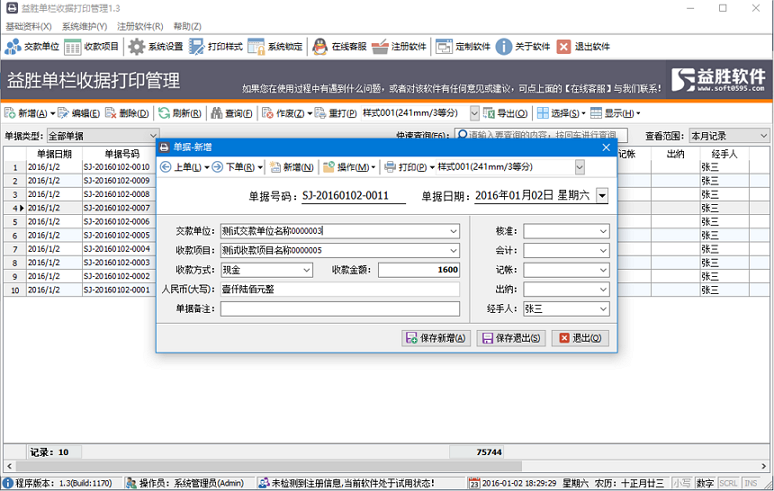The height and width of the screenshot is (491, 774).
Task: Click 删除(D) delete record
Action: [127, 113]
